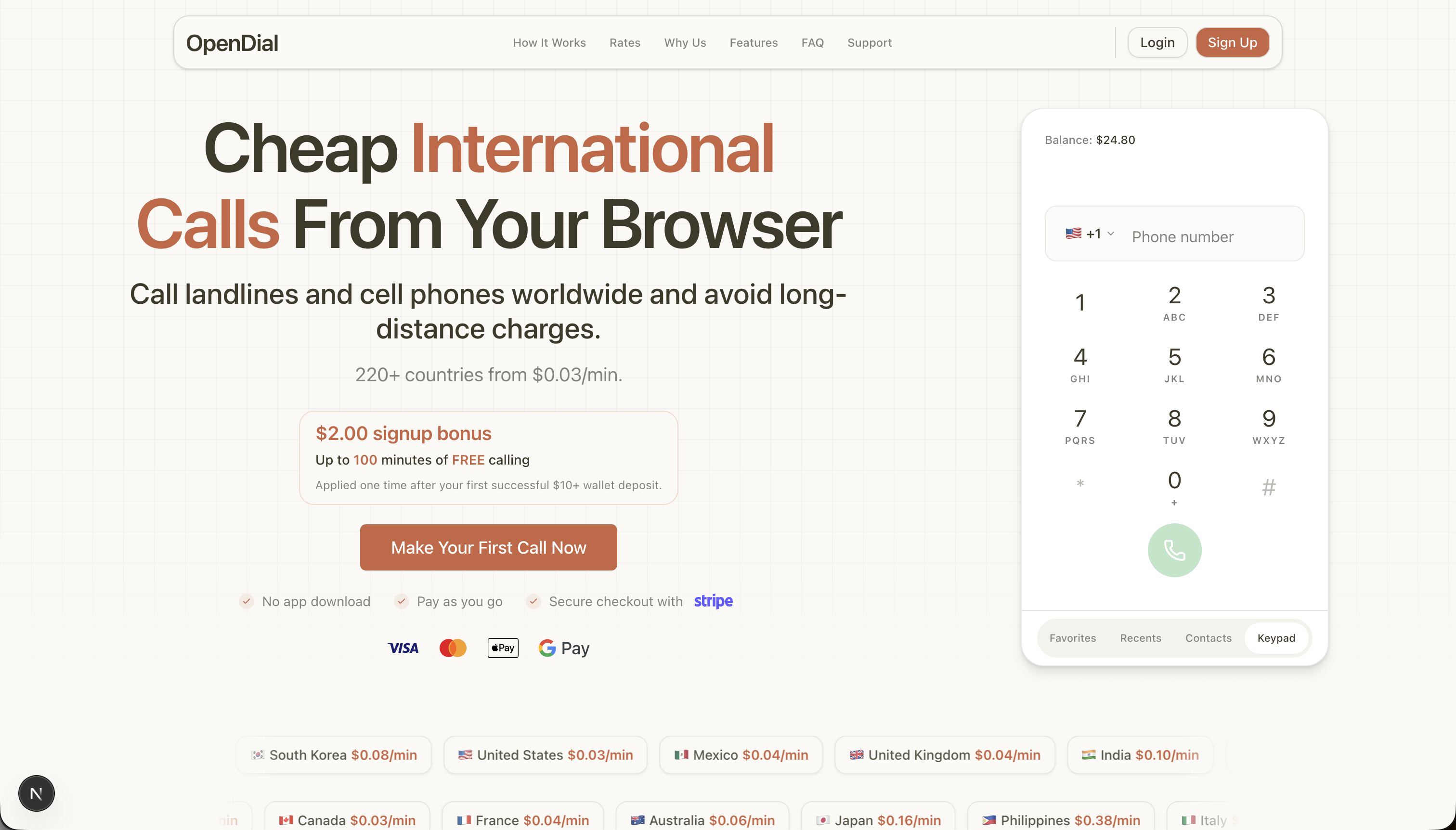1456x830 pixels.
Task: Open the Next.js dev tools badge
Action: 37,793
